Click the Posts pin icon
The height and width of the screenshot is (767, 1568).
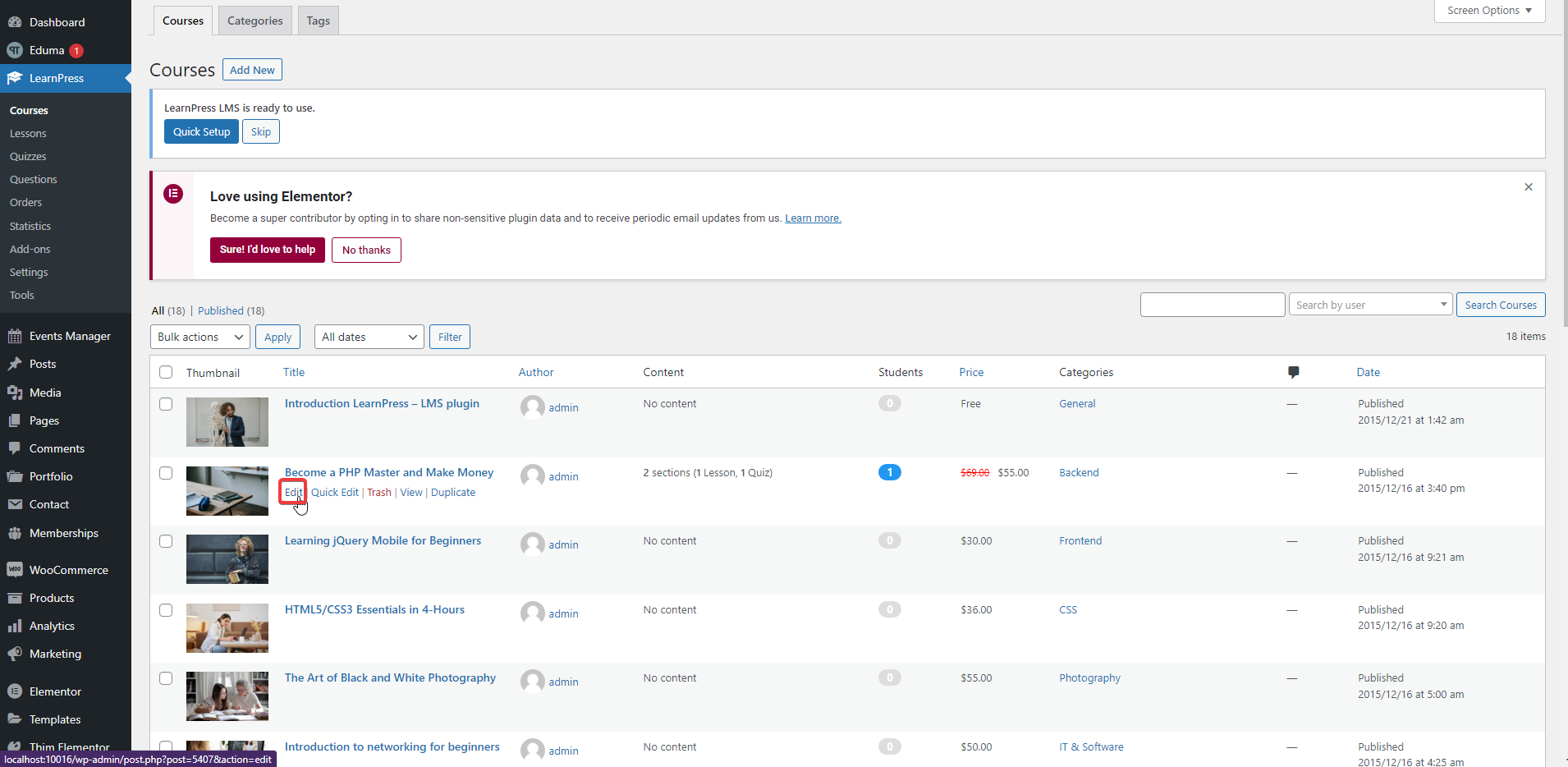tap(15, 364)
